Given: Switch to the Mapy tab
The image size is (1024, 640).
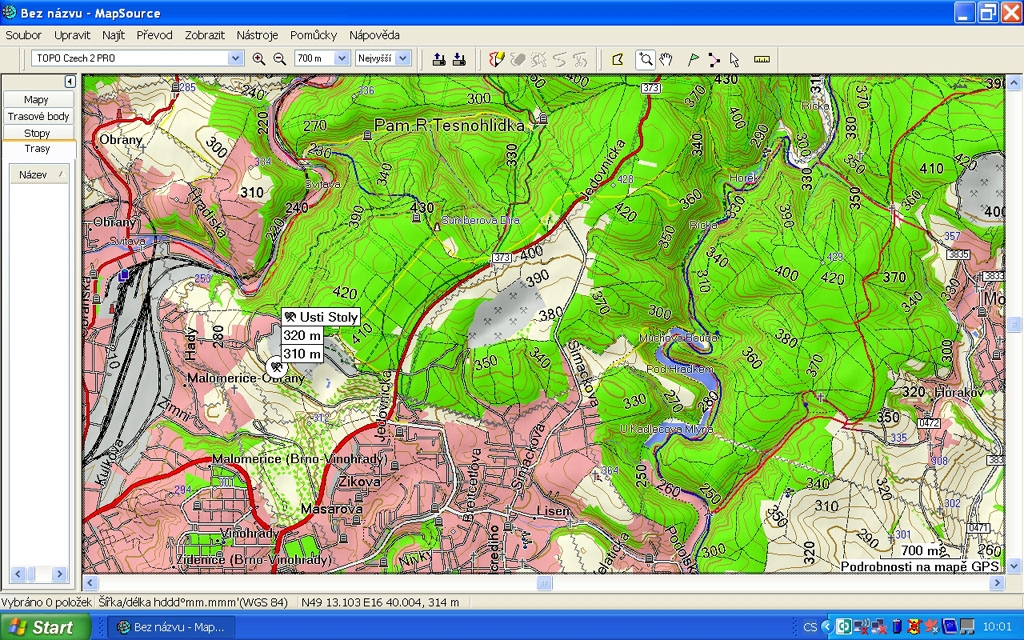Looking at the screenshot, I should click(x=38, y=99).
